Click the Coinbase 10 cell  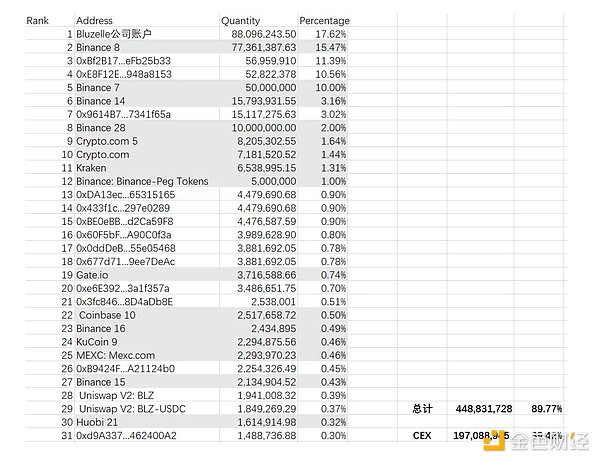(107, 314)
